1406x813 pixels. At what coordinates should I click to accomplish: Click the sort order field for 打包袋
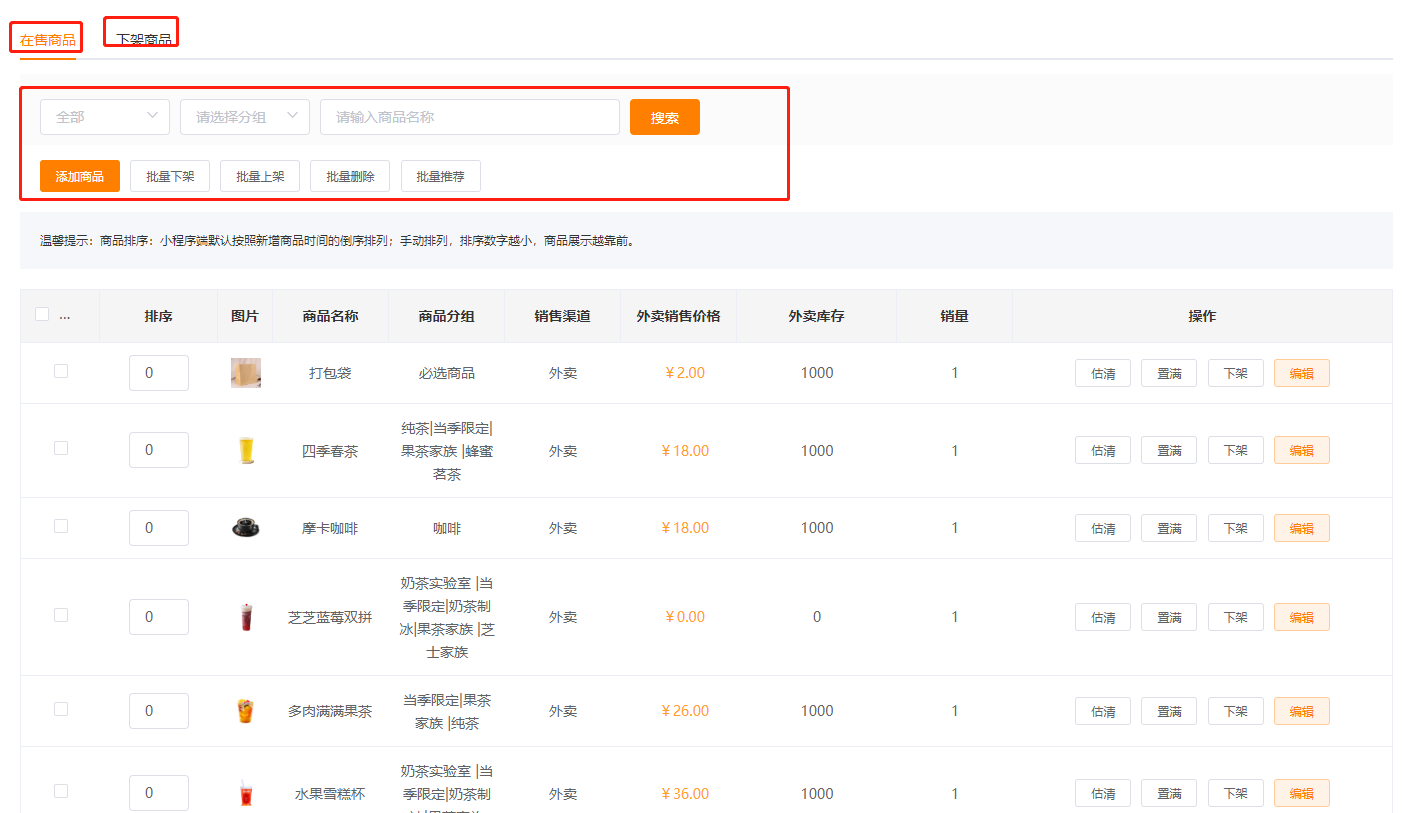(x=159, y=373)
